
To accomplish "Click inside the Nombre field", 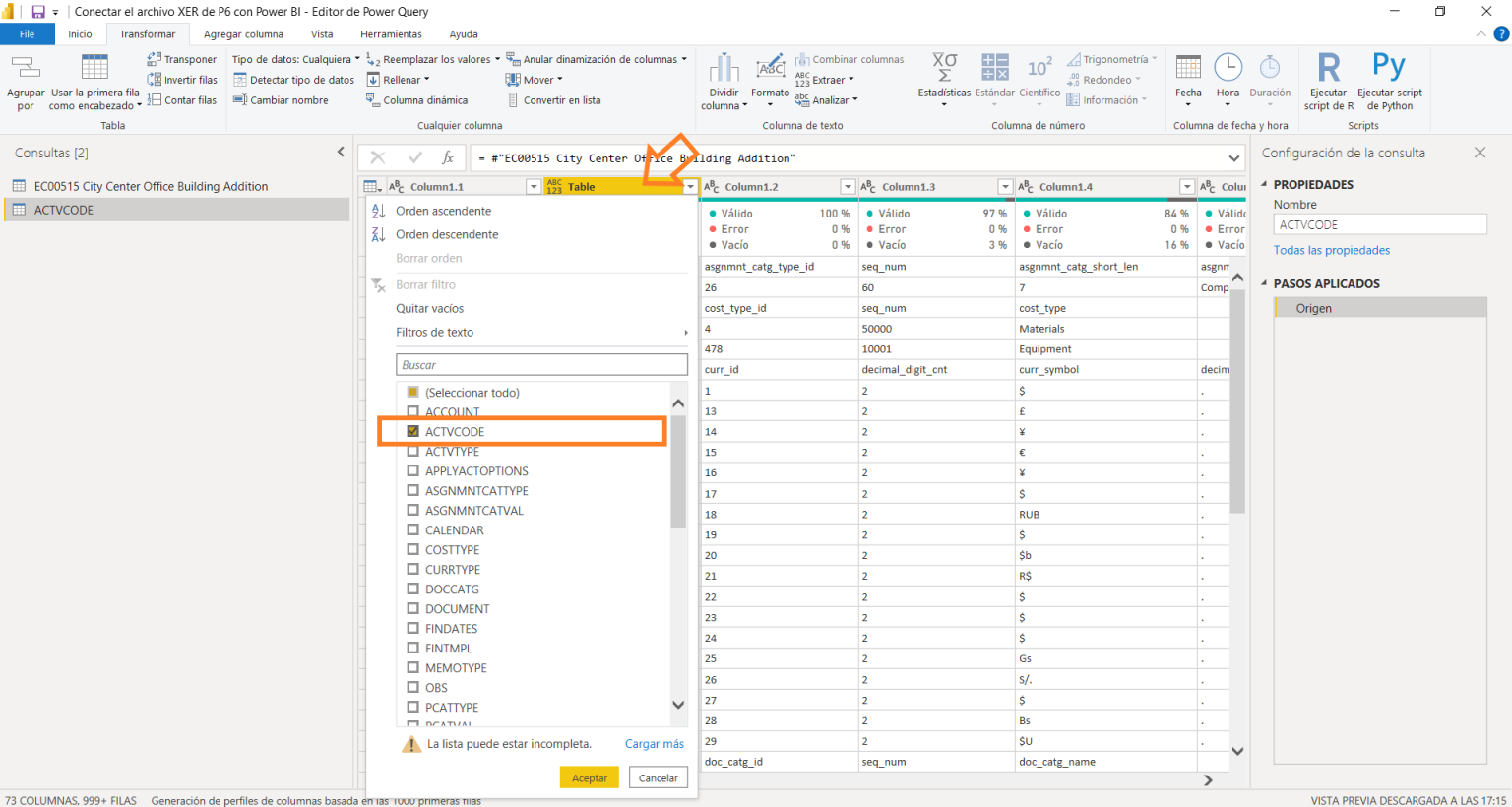I will pos(1378,223).
